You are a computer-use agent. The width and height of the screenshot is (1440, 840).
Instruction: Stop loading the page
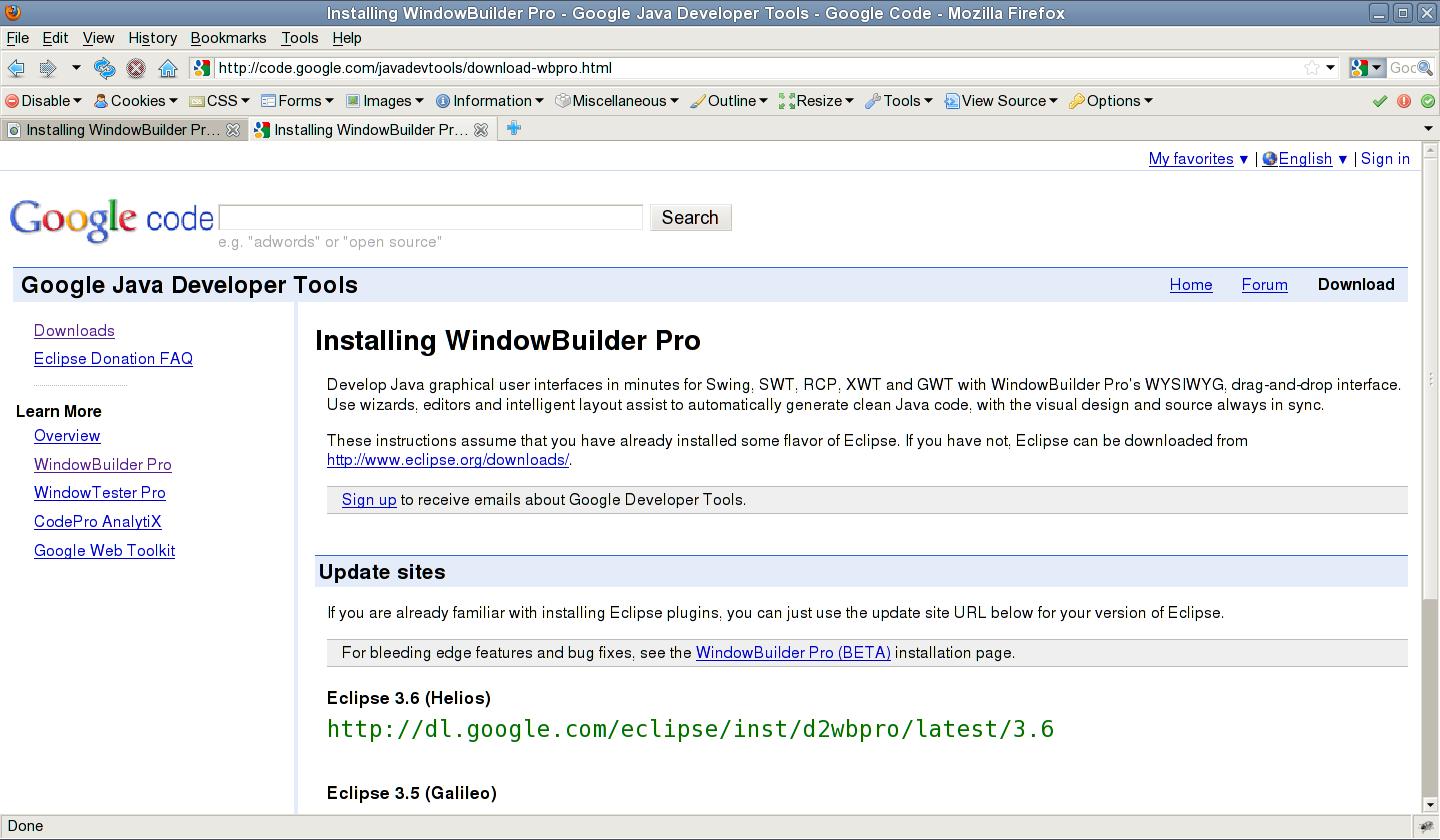136,68
